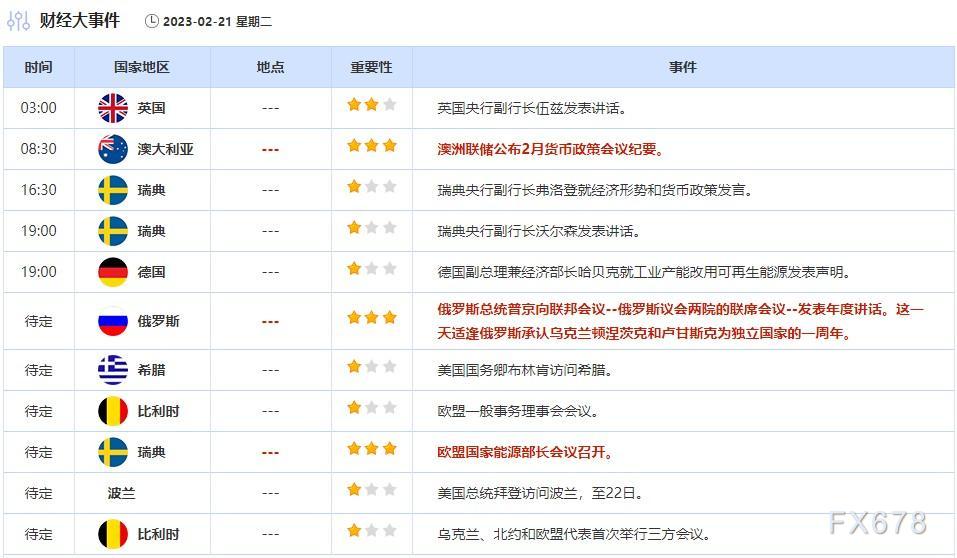
Task: Click the Belgium flag in the last row
Action: tap(113, 534)
